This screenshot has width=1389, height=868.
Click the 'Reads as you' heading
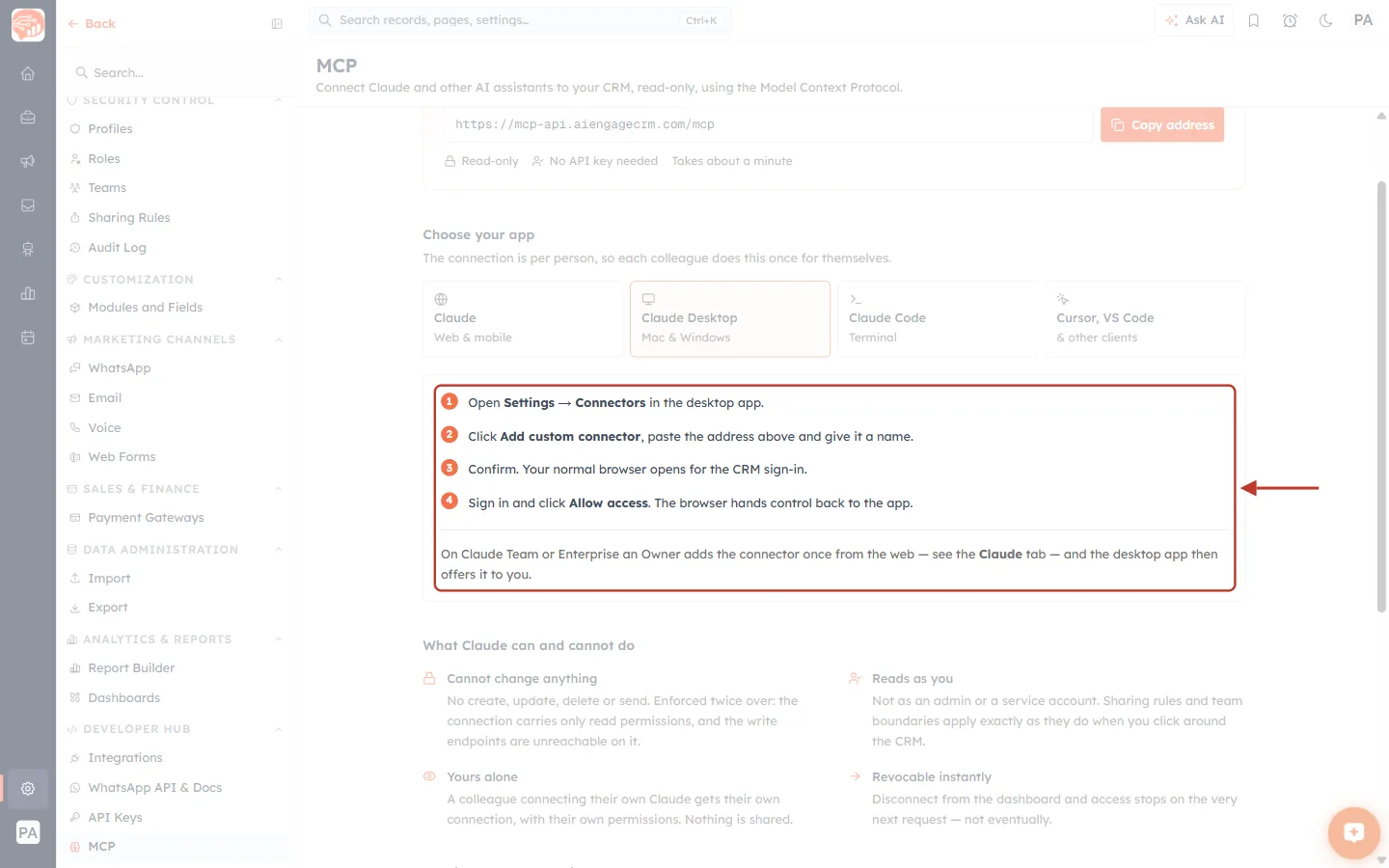(x=912, y=679)
